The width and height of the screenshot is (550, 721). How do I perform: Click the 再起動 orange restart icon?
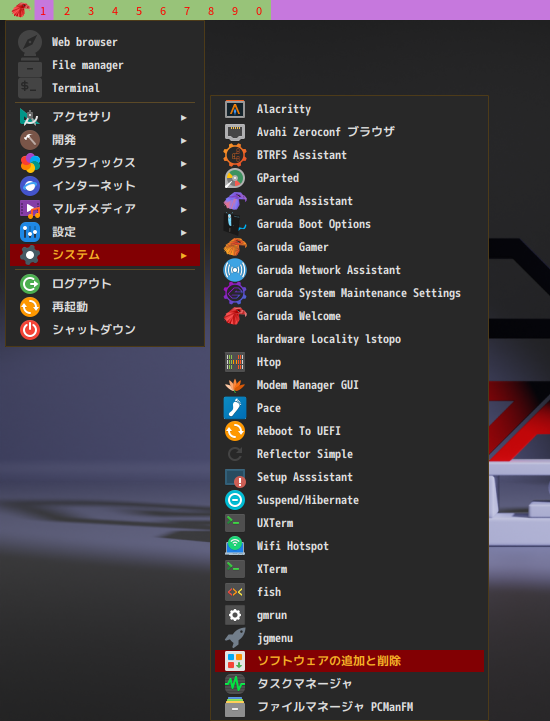[30, 307]
